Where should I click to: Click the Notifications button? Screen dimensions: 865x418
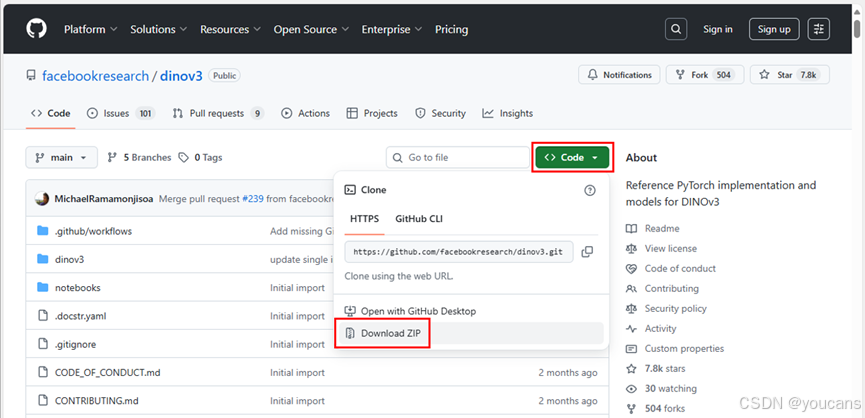619,75
